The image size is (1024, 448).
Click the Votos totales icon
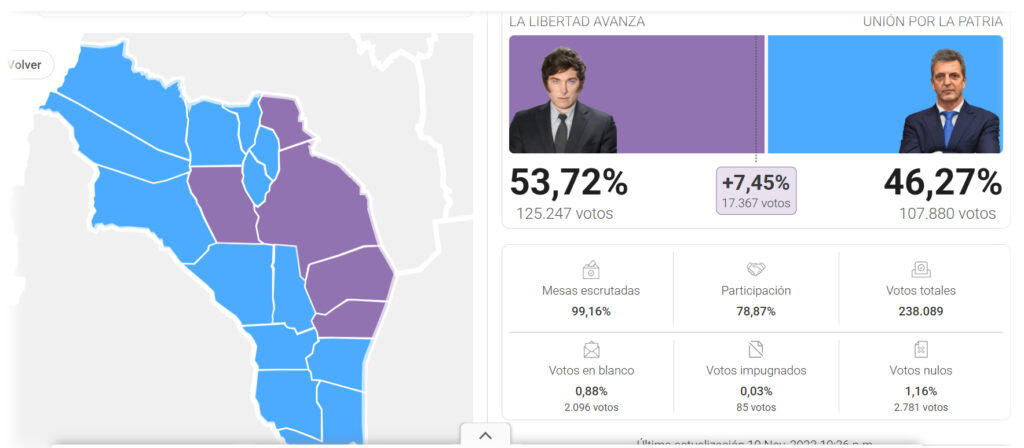click(920, 269)
